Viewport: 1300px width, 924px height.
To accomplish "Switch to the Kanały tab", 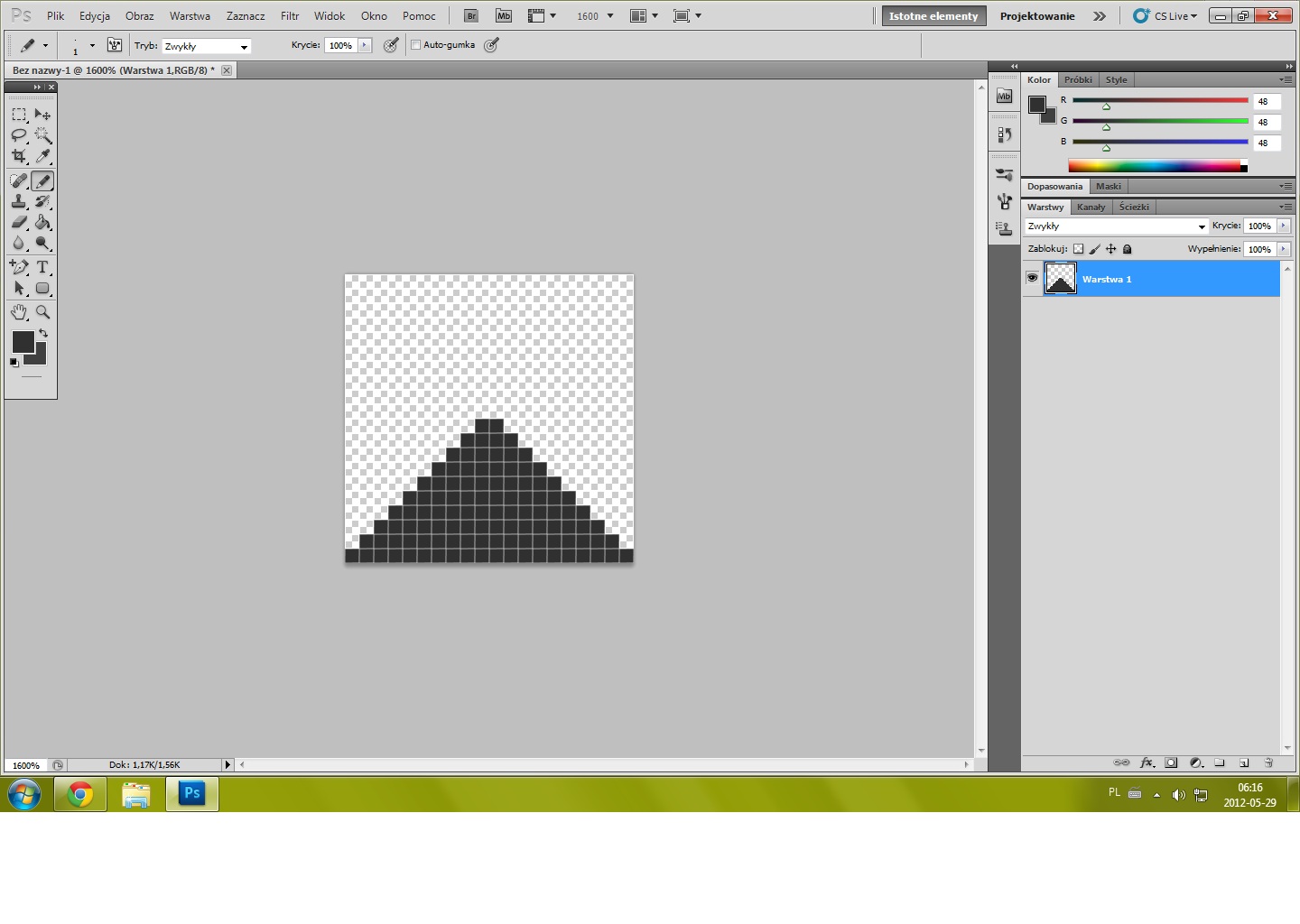I will click(1091, 207).
